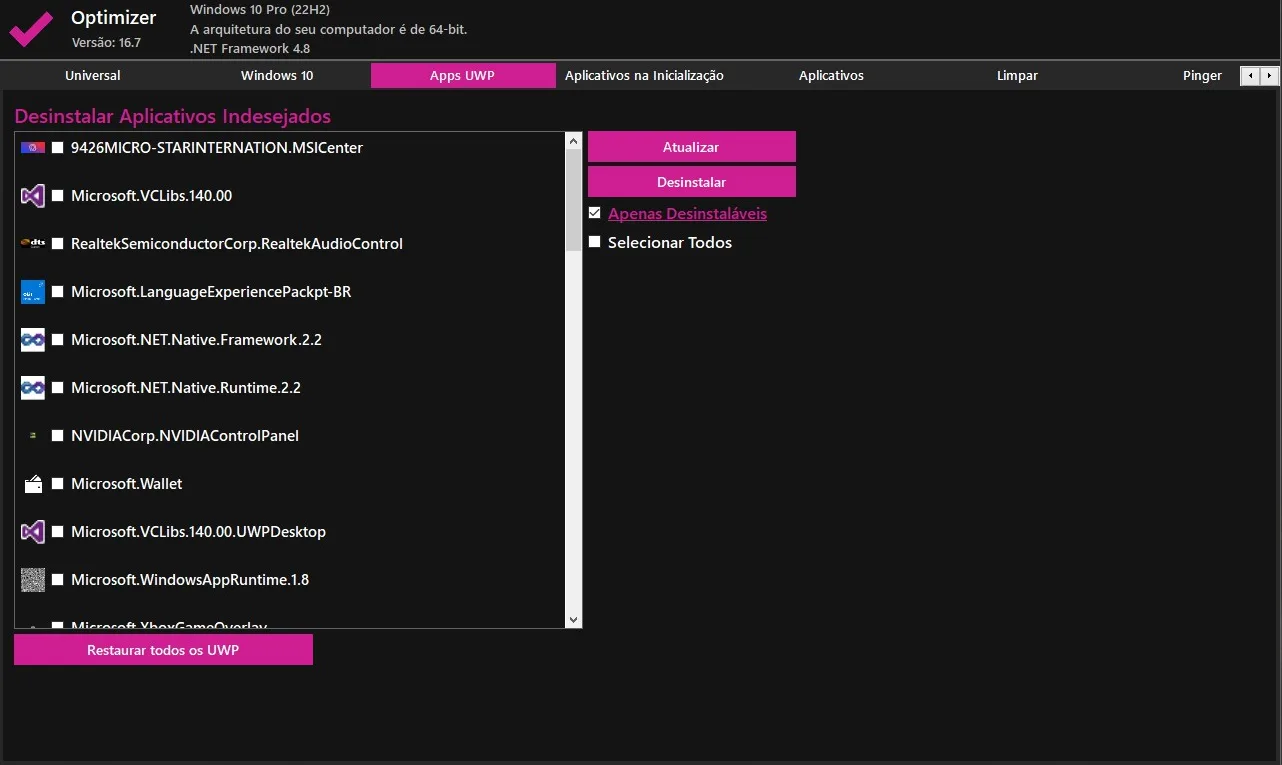
Task: Select the Apps UWP tab
Action: point(463,76)
